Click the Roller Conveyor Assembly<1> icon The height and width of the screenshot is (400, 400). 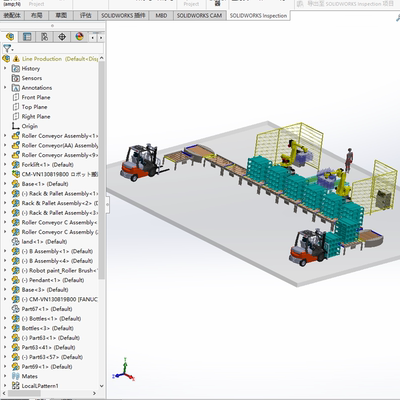tap(16, 136)
